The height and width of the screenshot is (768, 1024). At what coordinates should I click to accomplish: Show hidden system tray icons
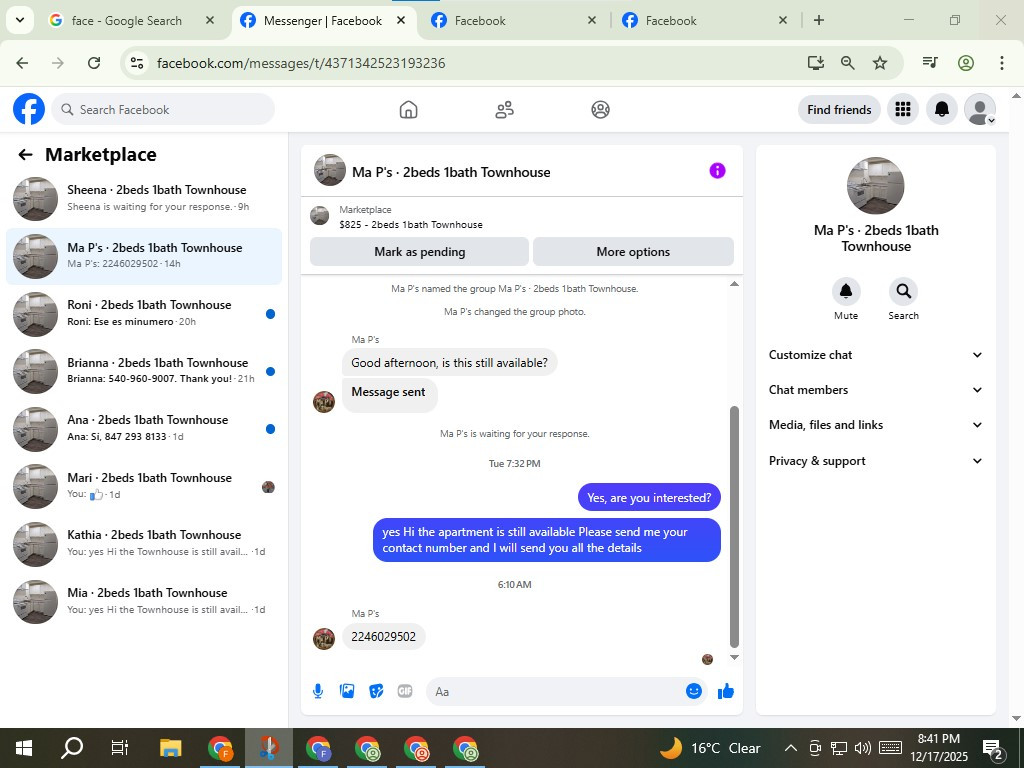point(790,748)
